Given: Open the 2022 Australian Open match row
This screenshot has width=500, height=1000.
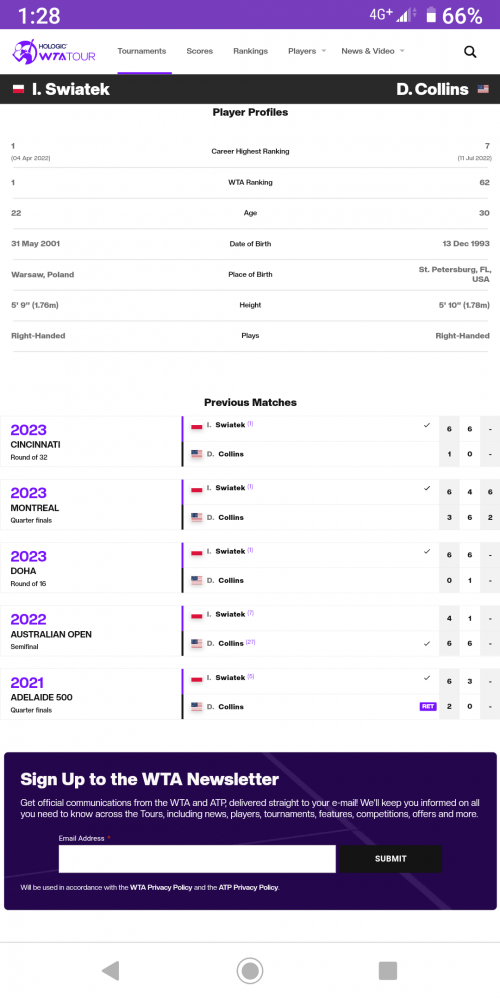Looking at the screenshot, I should point(250,631).
